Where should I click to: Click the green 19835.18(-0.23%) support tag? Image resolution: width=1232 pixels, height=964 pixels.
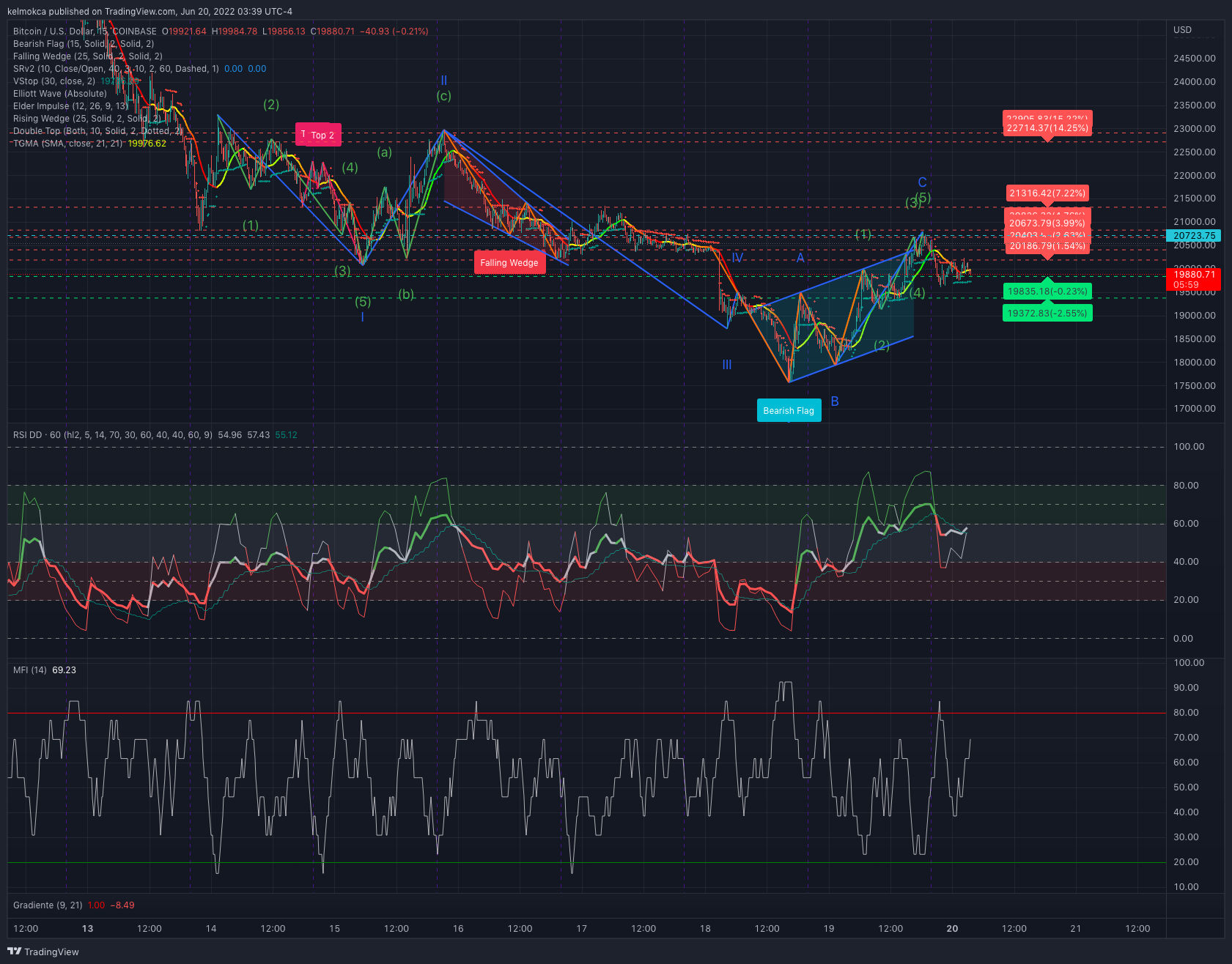[x=1047, y=292]
